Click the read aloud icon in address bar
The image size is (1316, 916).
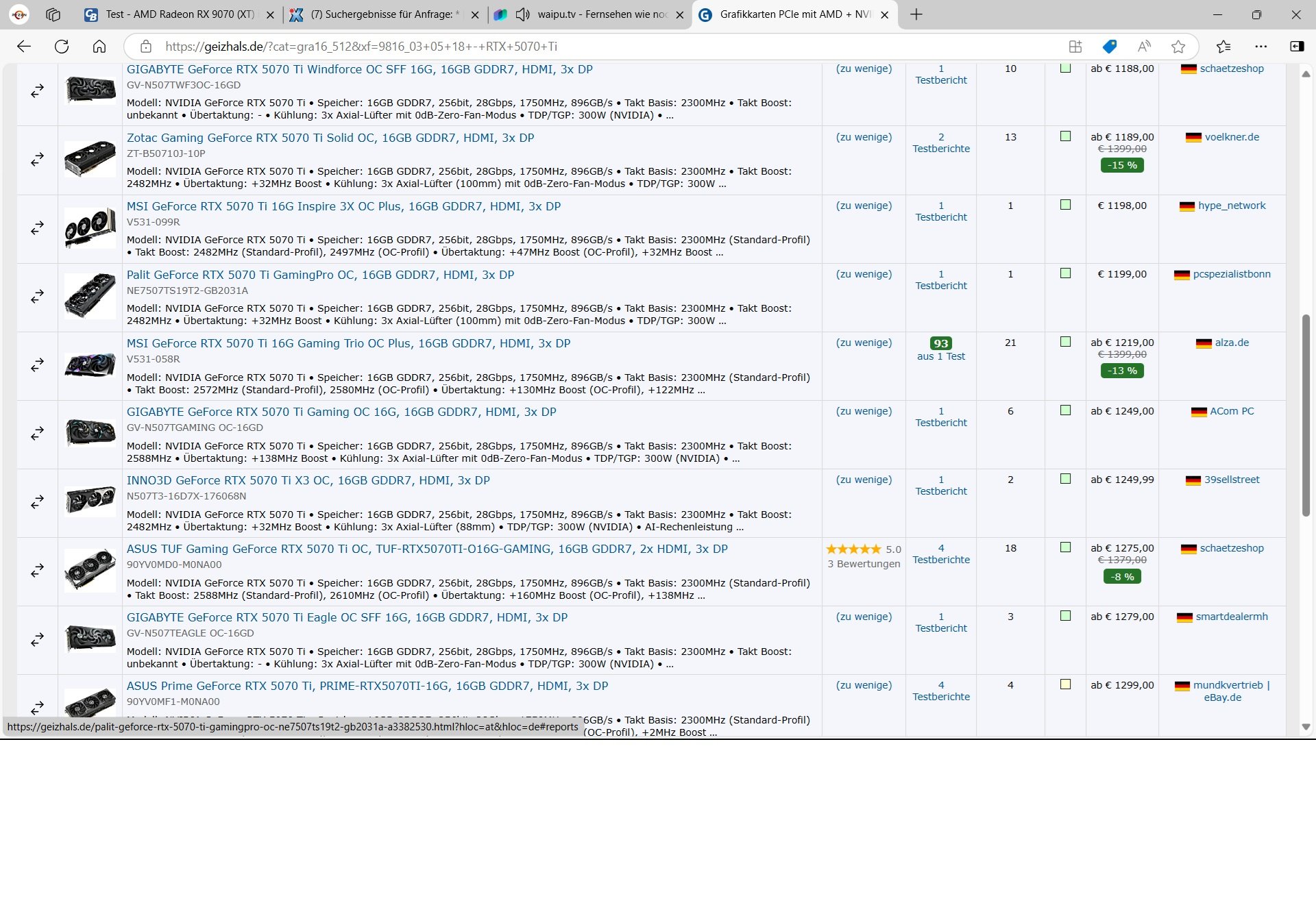click(x=1143, y=47)
